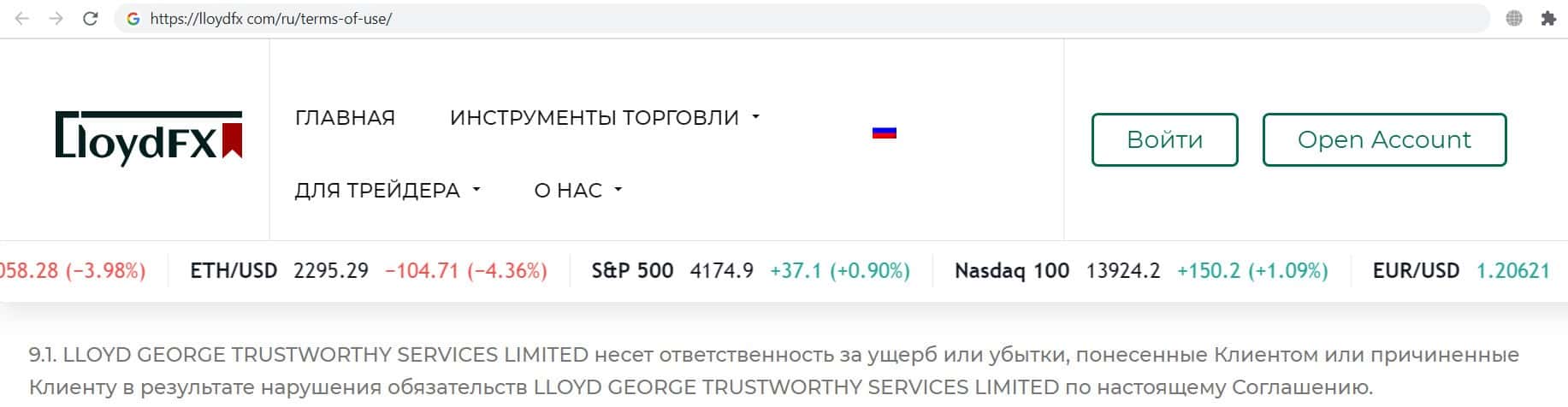Reload the page with refresh icon
The height and width of the screenshot is (407, 1568).
(90, 19)
